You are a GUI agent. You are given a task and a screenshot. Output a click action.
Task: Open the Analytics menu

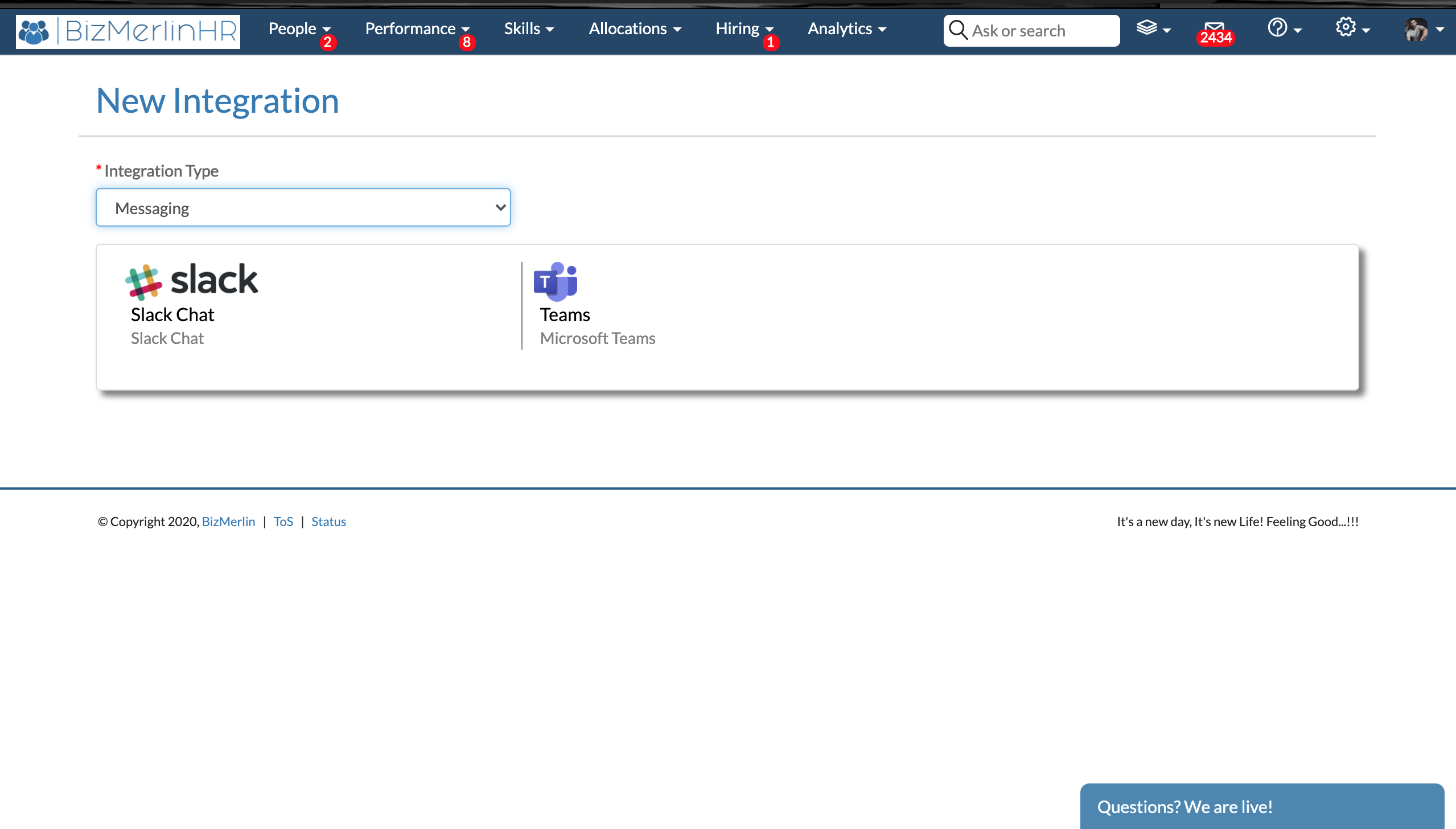pyautogui.click(x=847, y=28)
